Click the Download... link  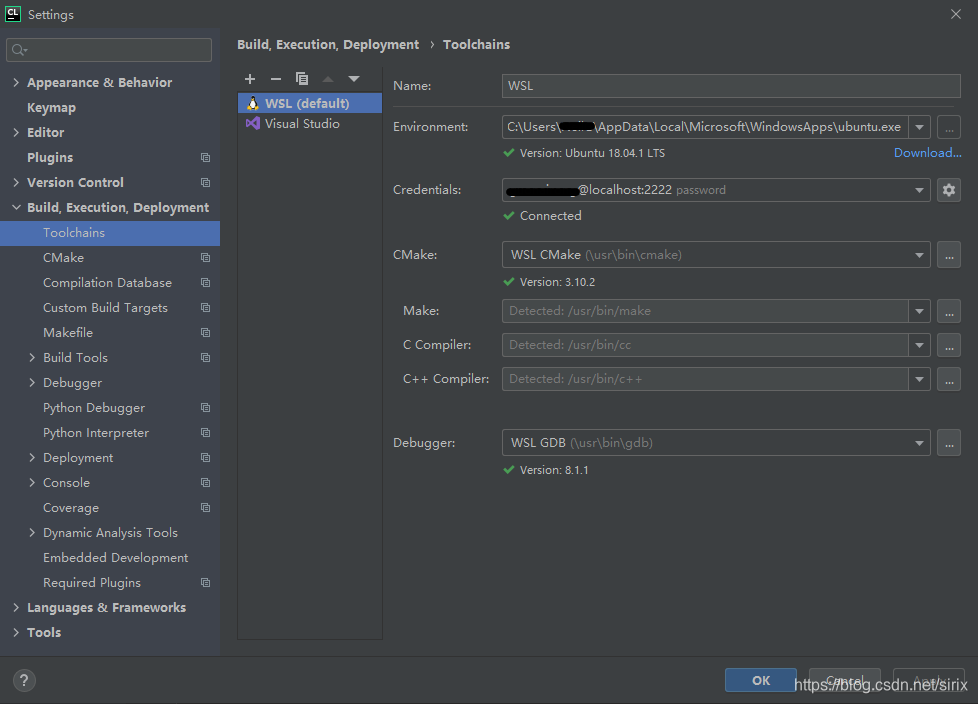pos(927,153)
